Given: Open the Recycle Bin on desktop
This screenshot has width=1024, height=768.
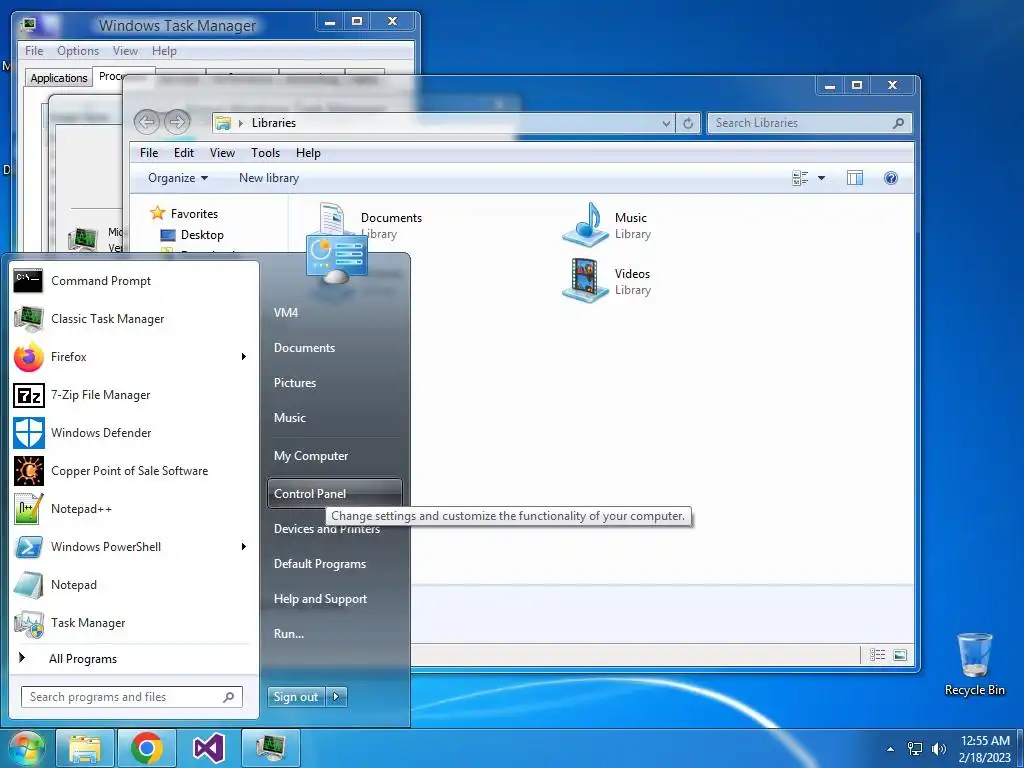Looking at the screenshot, I should coord(974,664).
